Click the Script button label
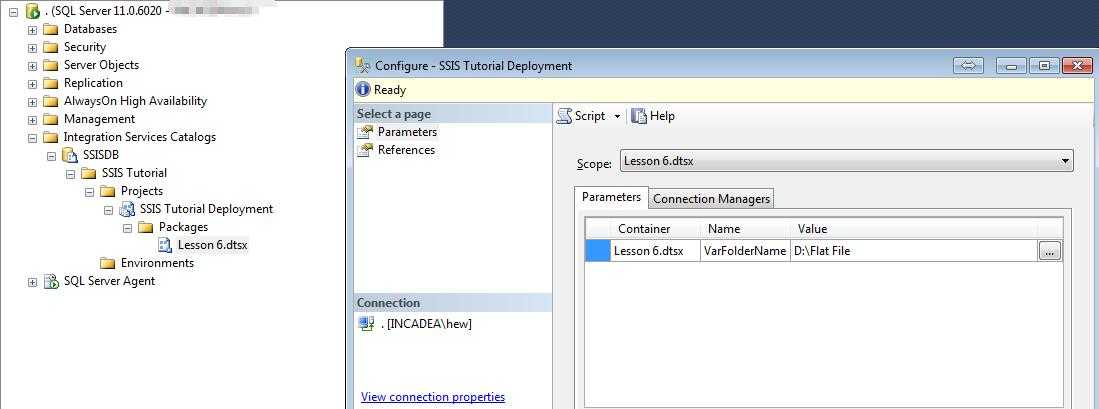The height and width of the screenshot is (409, 1099). [590, 116]
